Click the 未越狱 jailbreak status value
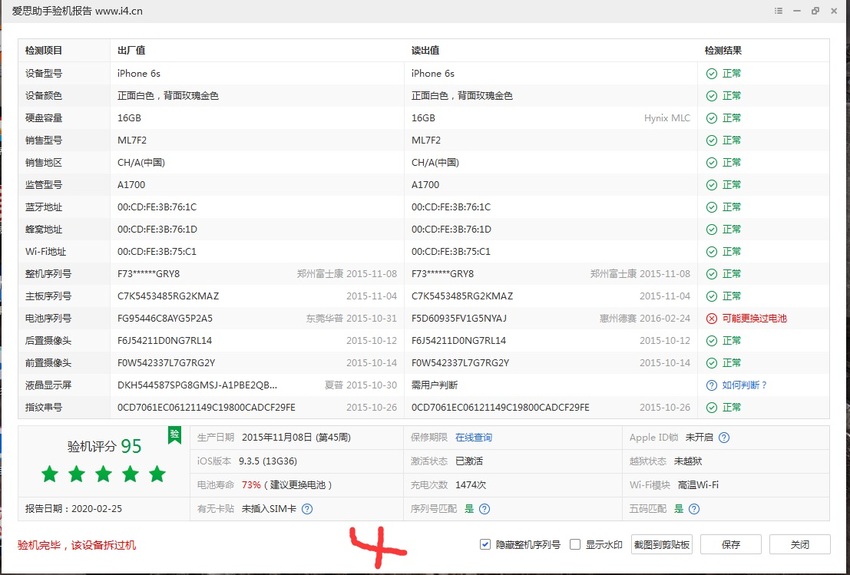This screenshot has height=575, width=850. (x=688, y=461)
